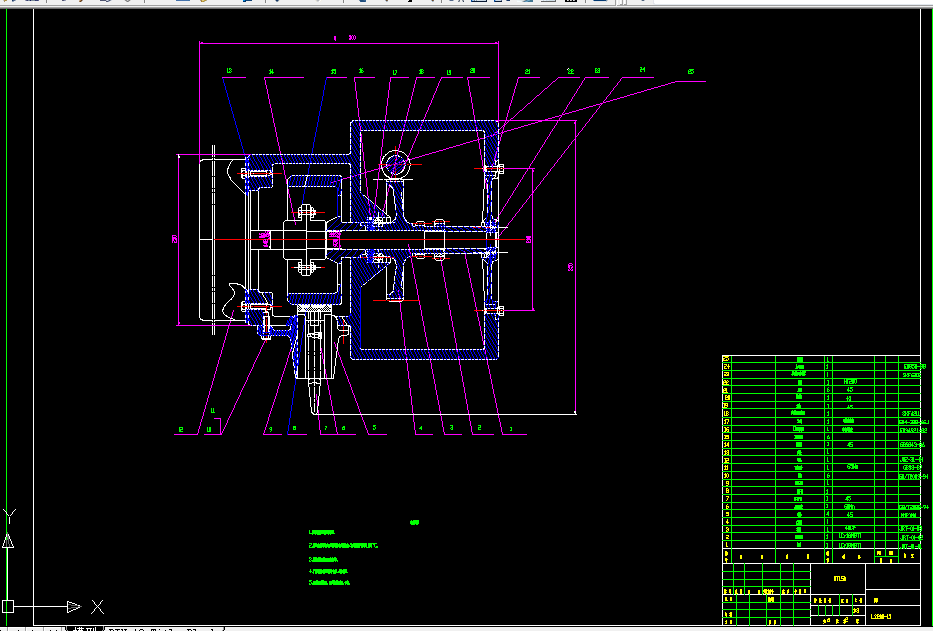Select the UCS origin square marker

tap(8, 607)
